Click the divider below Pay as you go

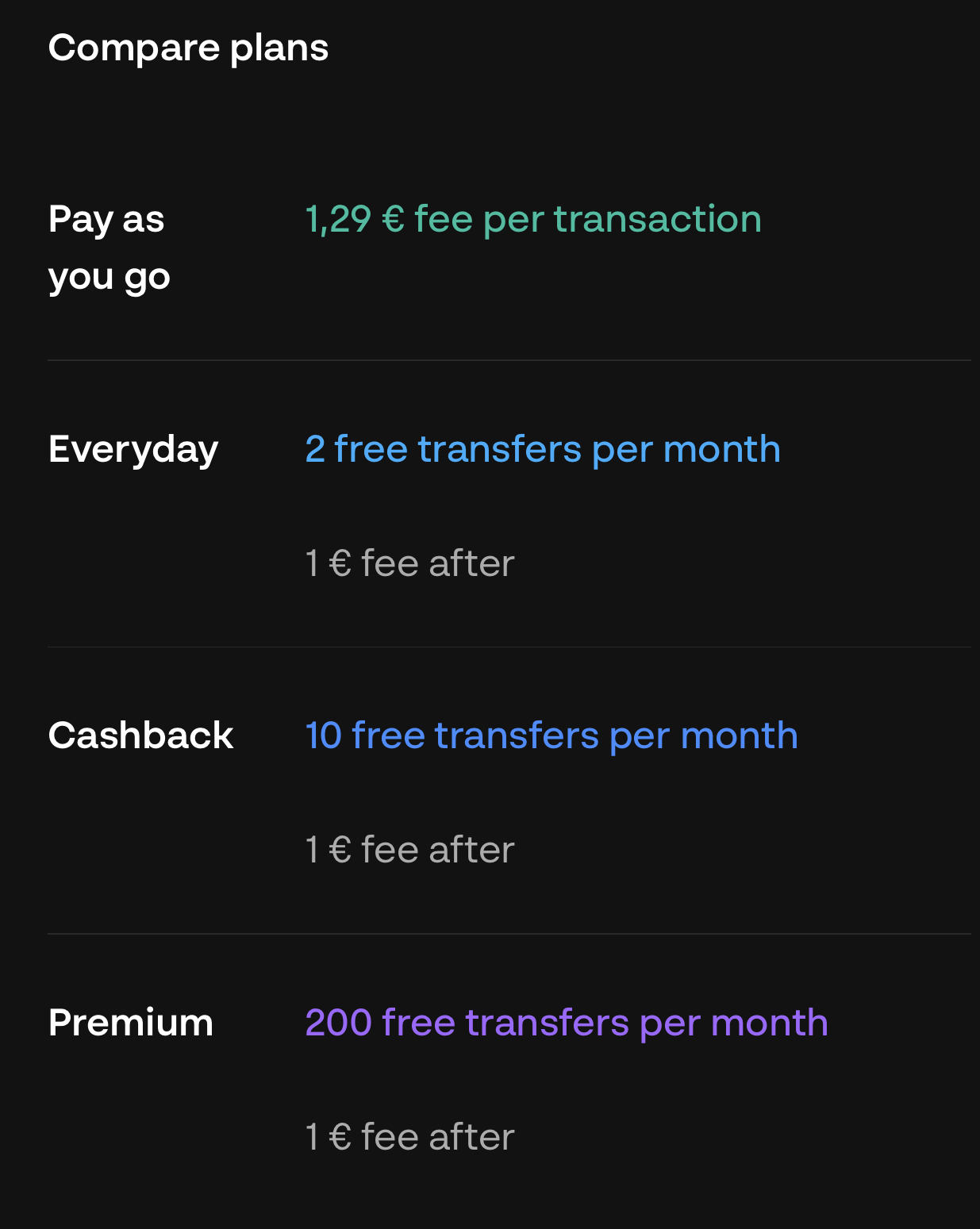(x=508, y=360)
